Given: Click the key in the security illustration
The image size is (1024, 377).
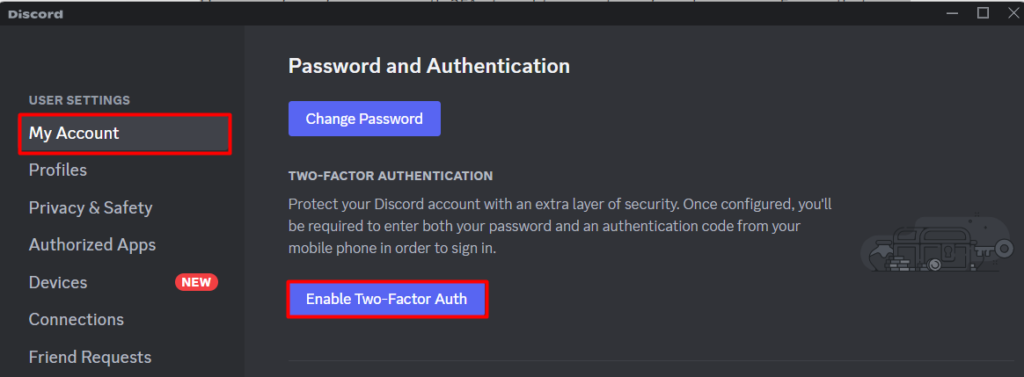Looking at the screenshot, I should click(x=992, y=250).
